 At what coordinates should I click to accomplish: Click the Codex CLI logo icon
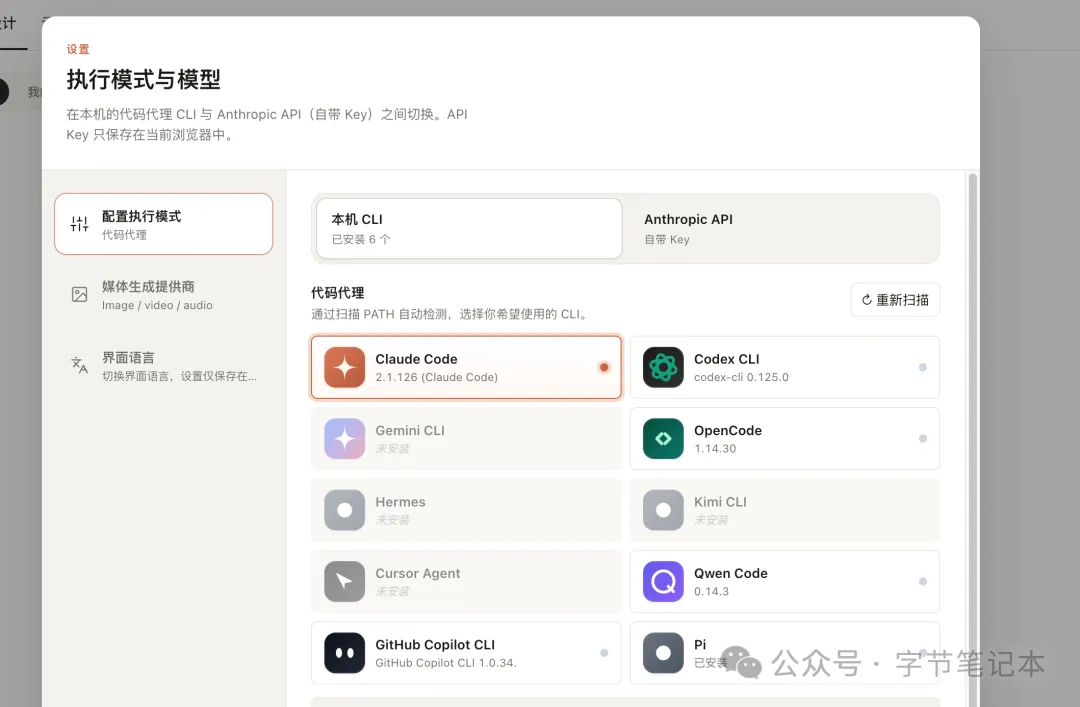pyautogui.click(x=663, y=367)
